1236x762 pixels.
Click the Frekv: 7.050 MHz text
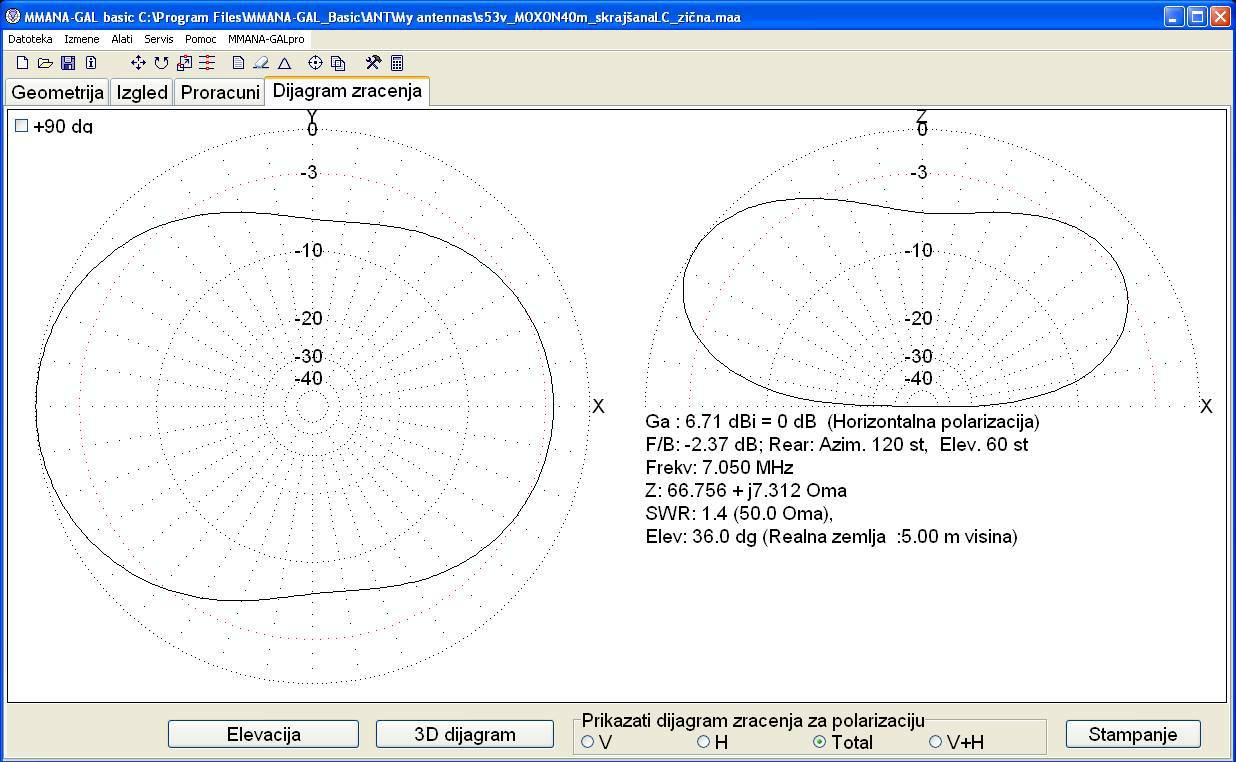pos(720,468)
